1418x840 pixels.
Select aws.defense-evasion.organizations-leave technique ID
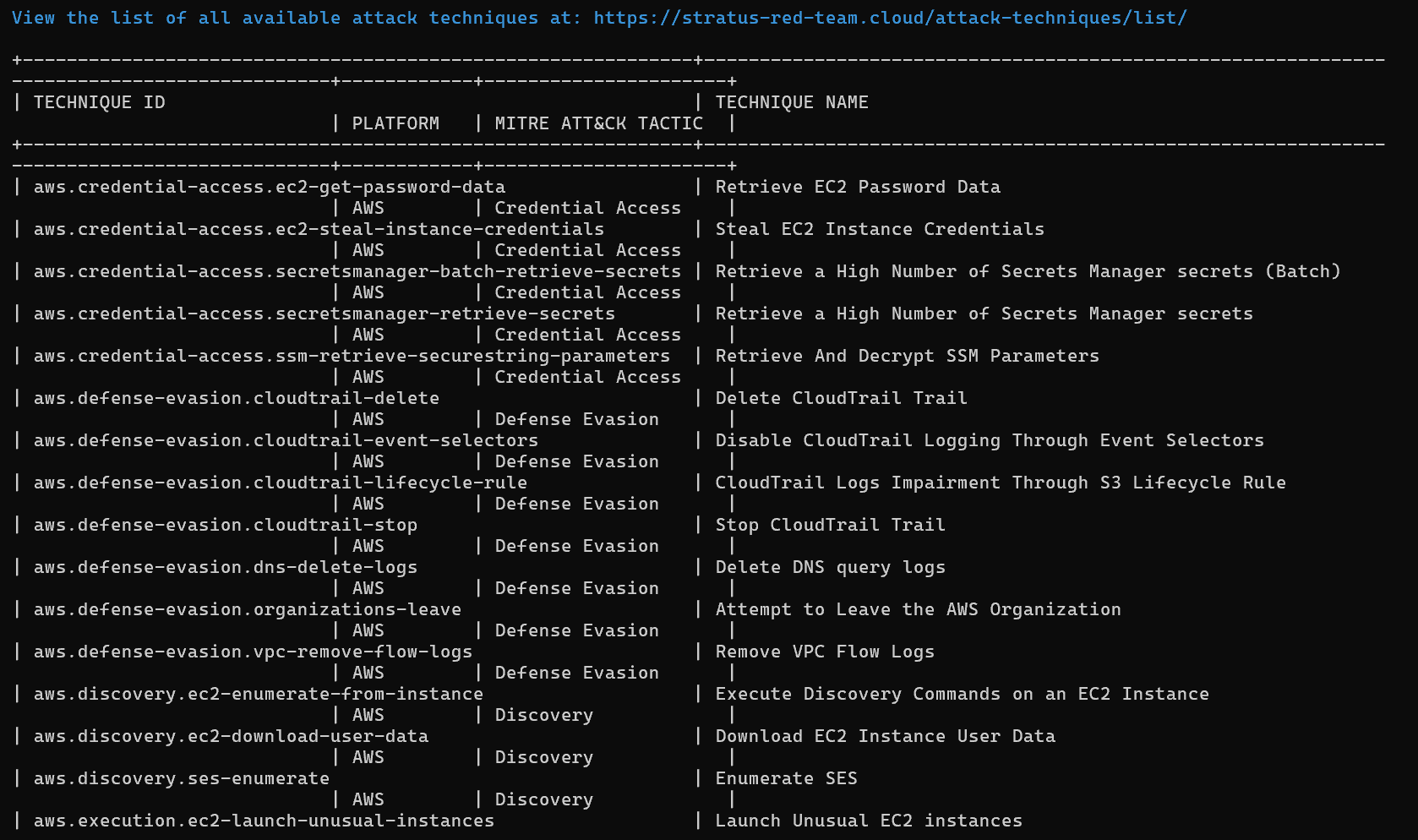coord(248,609)
